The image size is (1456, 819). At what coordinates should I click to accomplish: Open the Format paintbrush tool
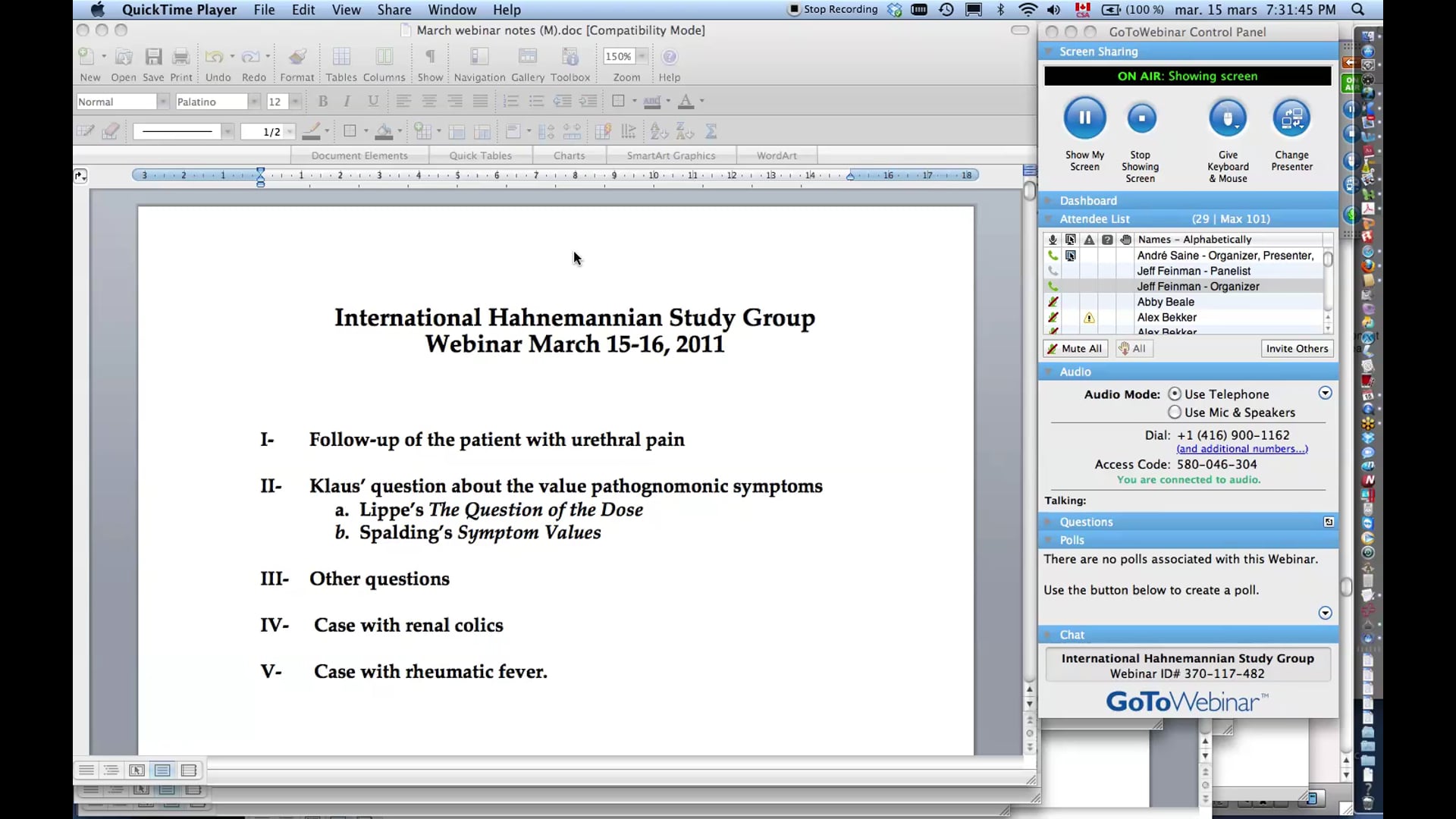click(296, 57)
